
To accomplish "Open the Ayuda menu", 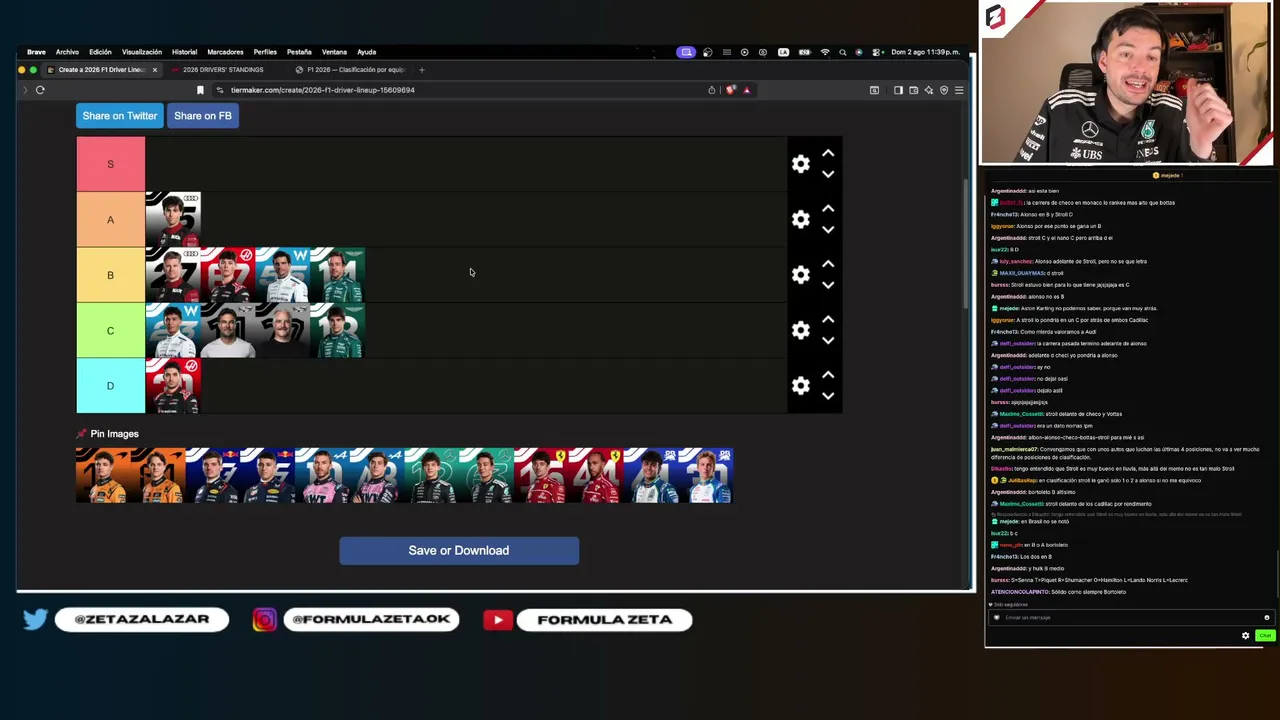I will pyautogui.click(x=367, y=52).
